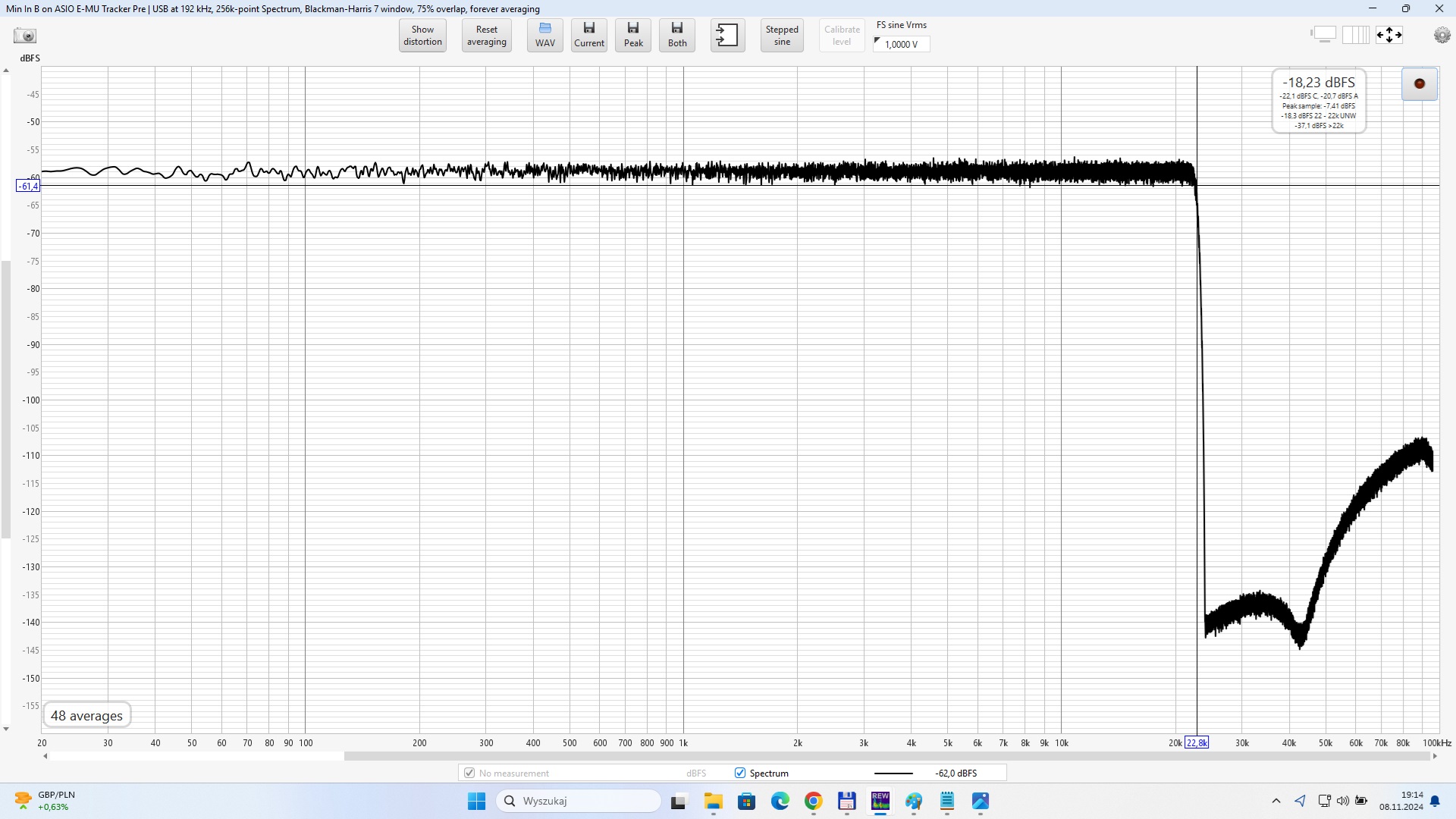Save the Current spectrum trace
This screenshot has width=1456, height=819.
click(x=589, y=36)
